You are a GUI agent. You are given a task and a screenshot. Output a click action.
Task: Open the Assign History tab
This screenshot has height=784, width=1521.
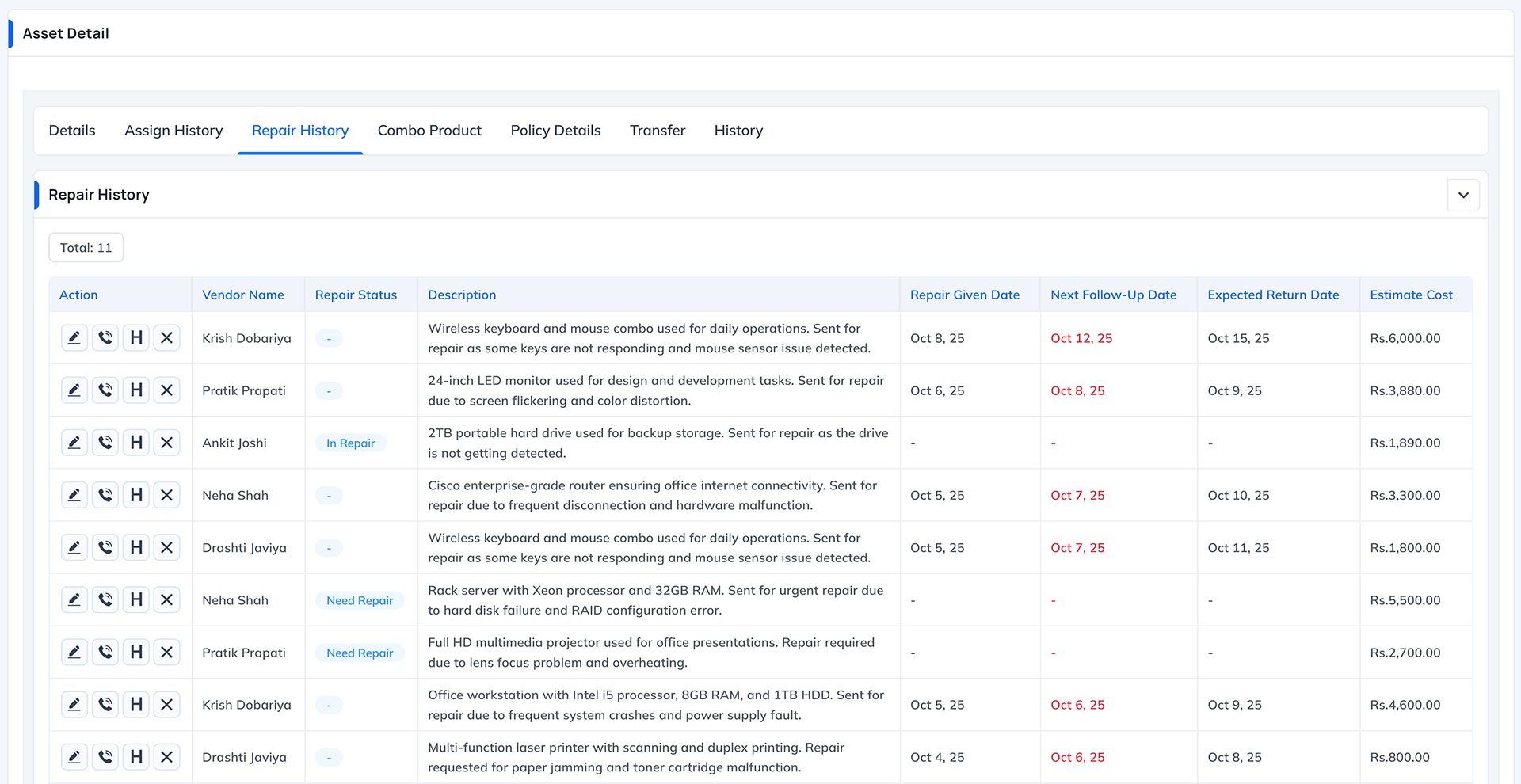[x=173, y=131]
